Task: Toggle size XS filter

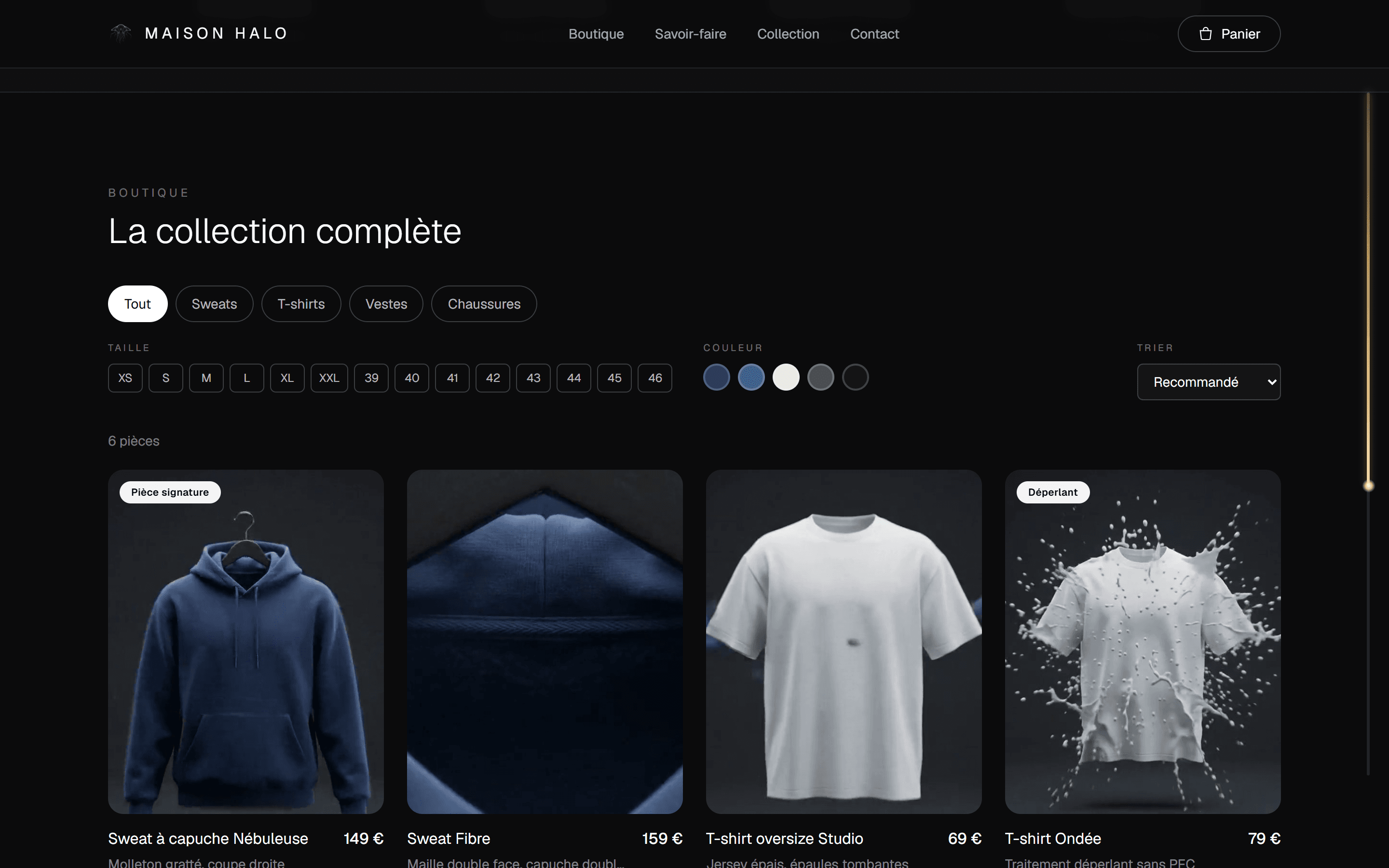Action: coord(125,378)
